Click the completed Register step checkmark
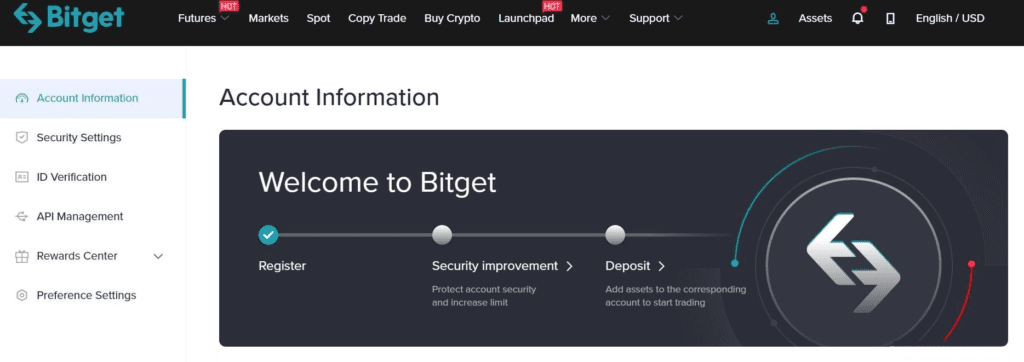Viewport: 1024px width, 362px height. (x=268, y=235)
